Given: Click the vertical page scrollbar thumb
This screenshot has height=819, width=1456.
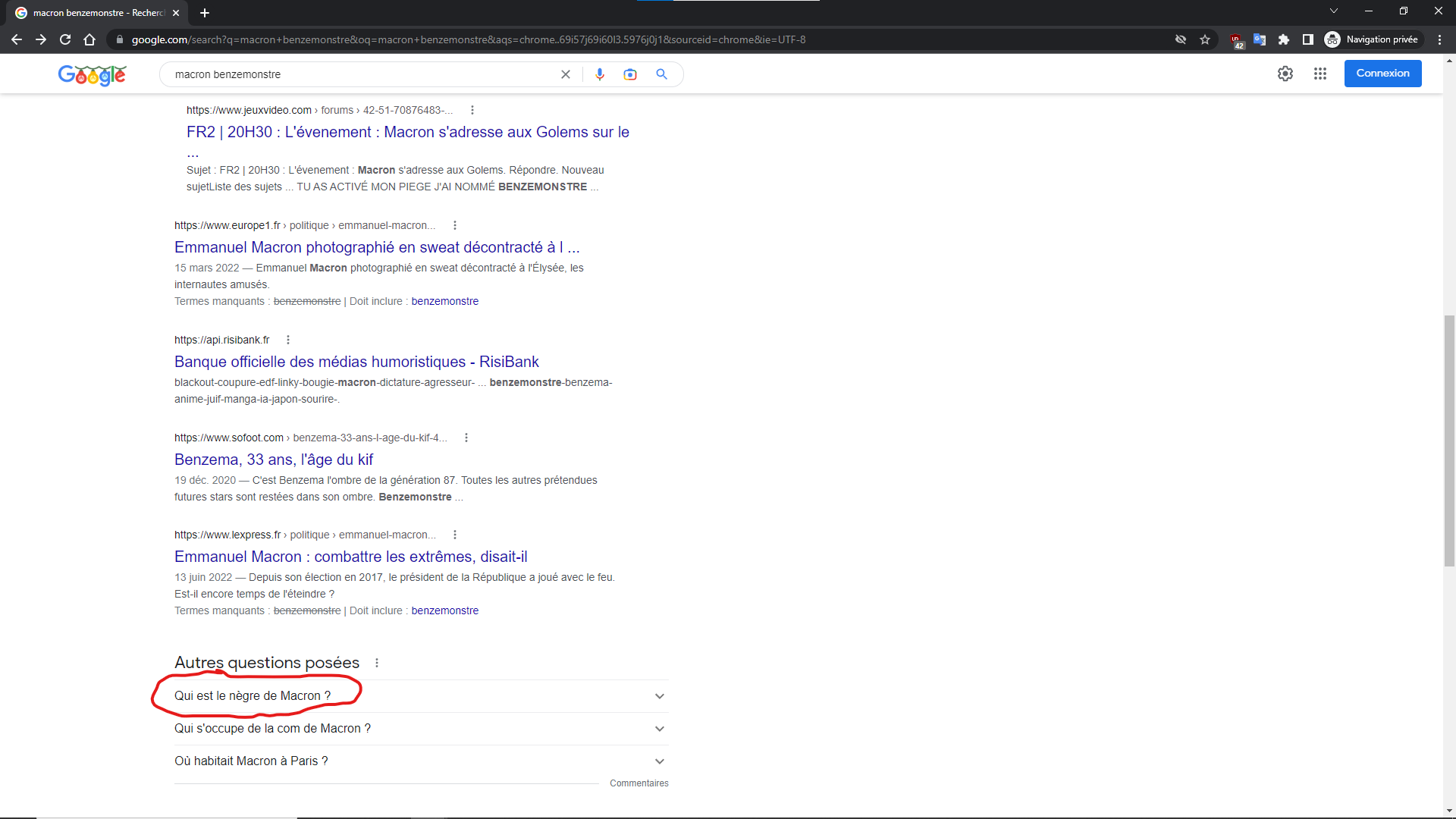Looking at the screenshot, I should click(x=1449, y=440).
